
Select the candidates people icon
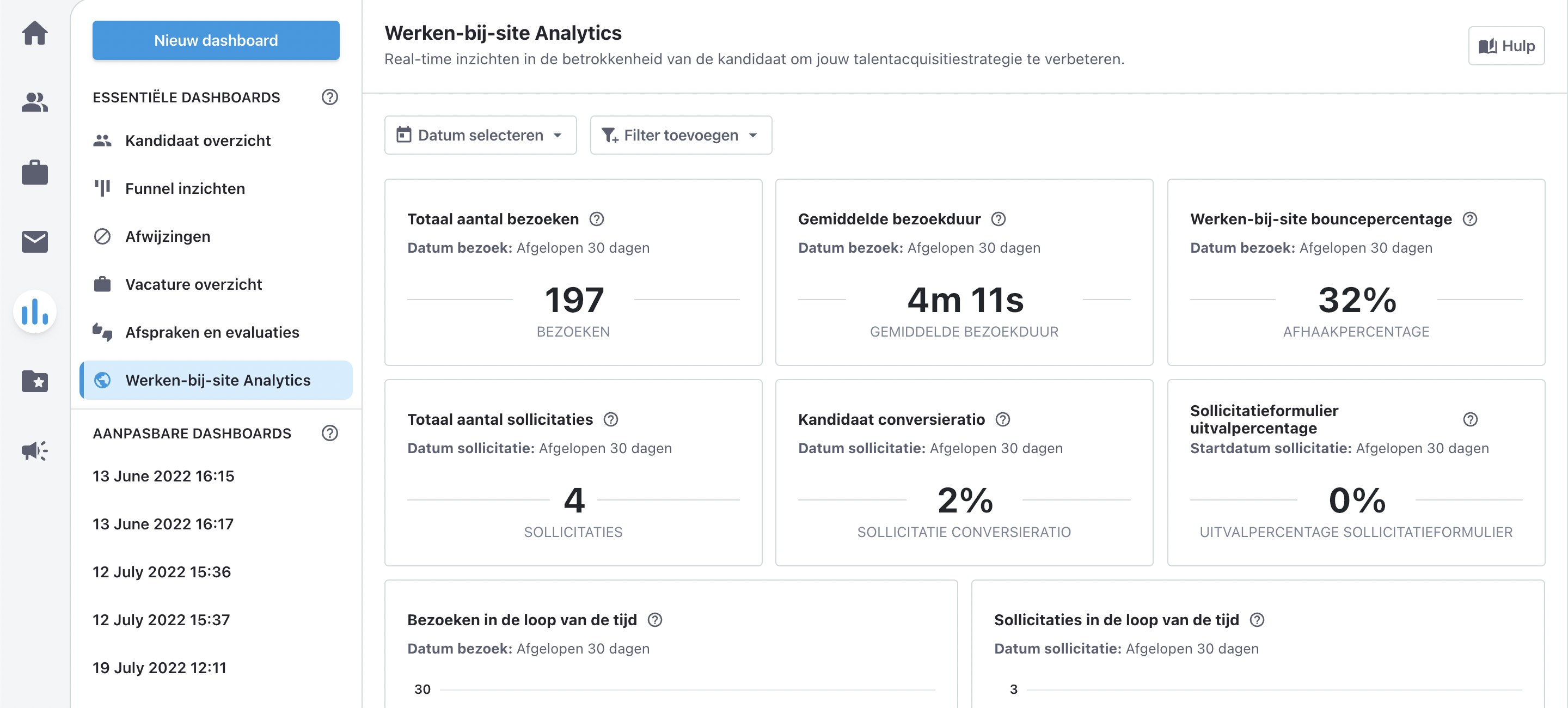coord(34,103)
